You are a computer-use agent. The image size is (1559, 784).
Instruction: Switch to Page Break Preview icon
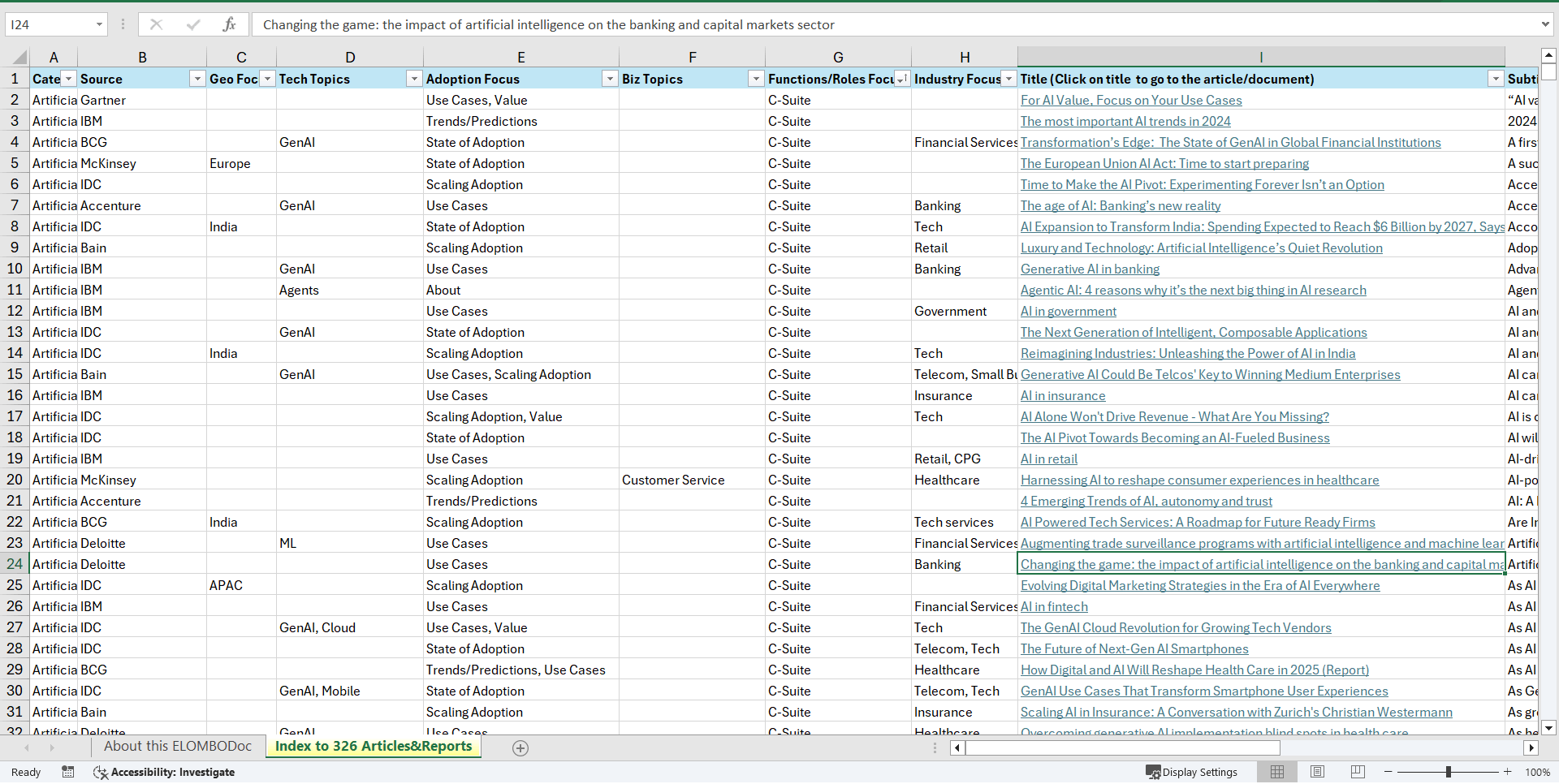click(1358, 772)
